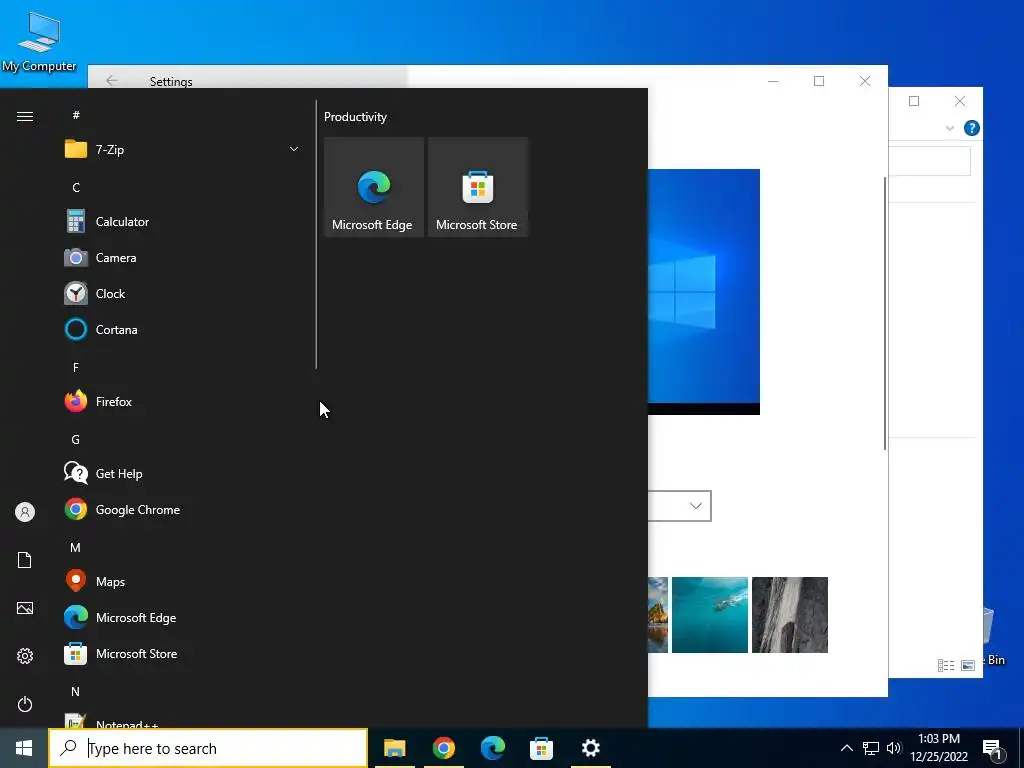Expand the ribbon chevron in Explorer window

pyautogui.click(x=950, y=129)
